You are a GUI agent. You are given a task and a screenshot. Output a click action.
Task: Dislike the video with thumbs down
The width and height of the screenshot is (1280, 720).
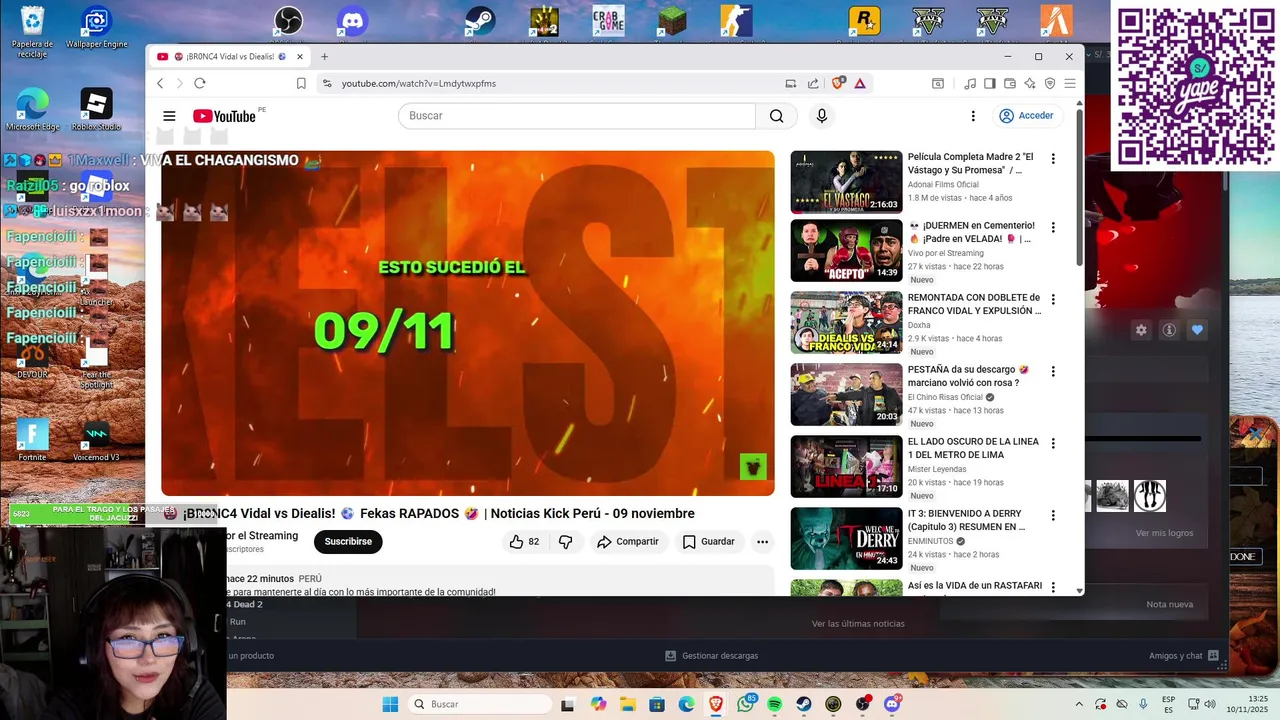click(x=566, y=542)
